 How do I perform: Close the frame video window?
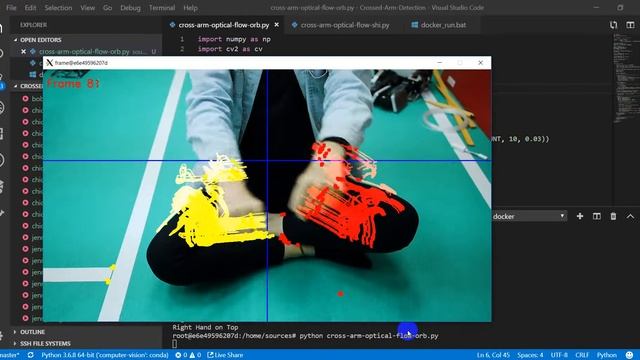(480, 62)
